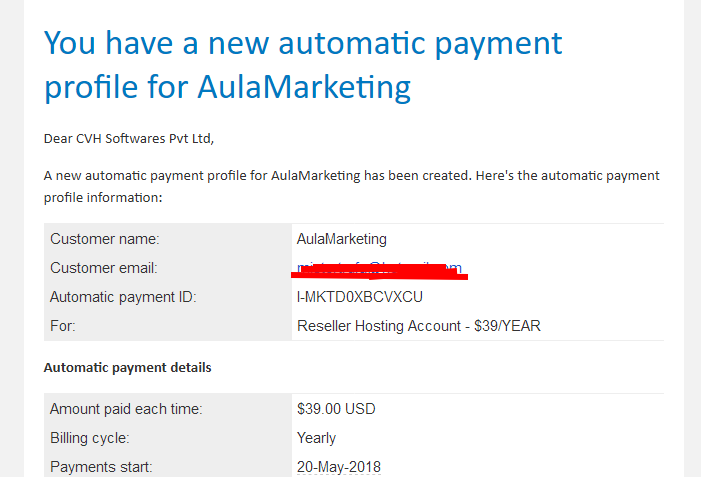Click the Yearly billing cycle value

coord(316,438)
